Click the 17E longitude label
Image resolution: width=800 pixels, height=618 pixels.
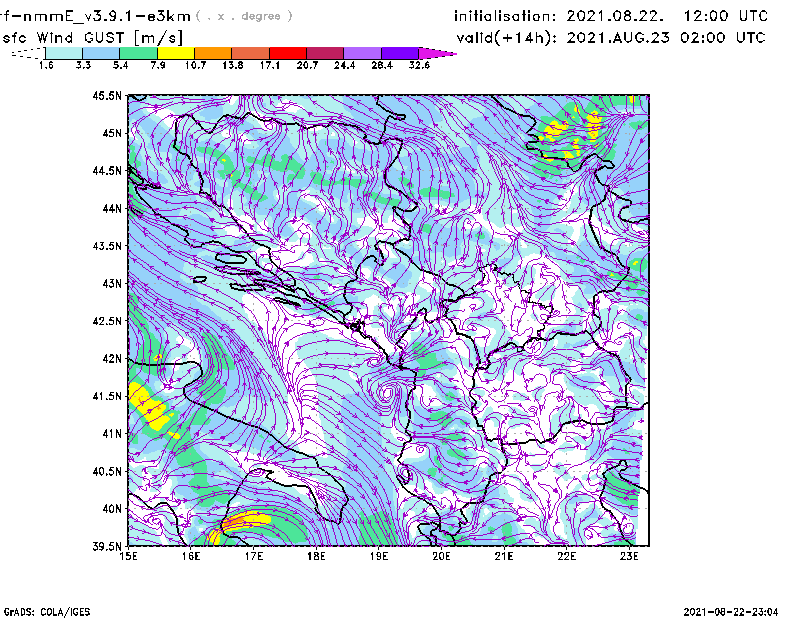coord(254,556)
